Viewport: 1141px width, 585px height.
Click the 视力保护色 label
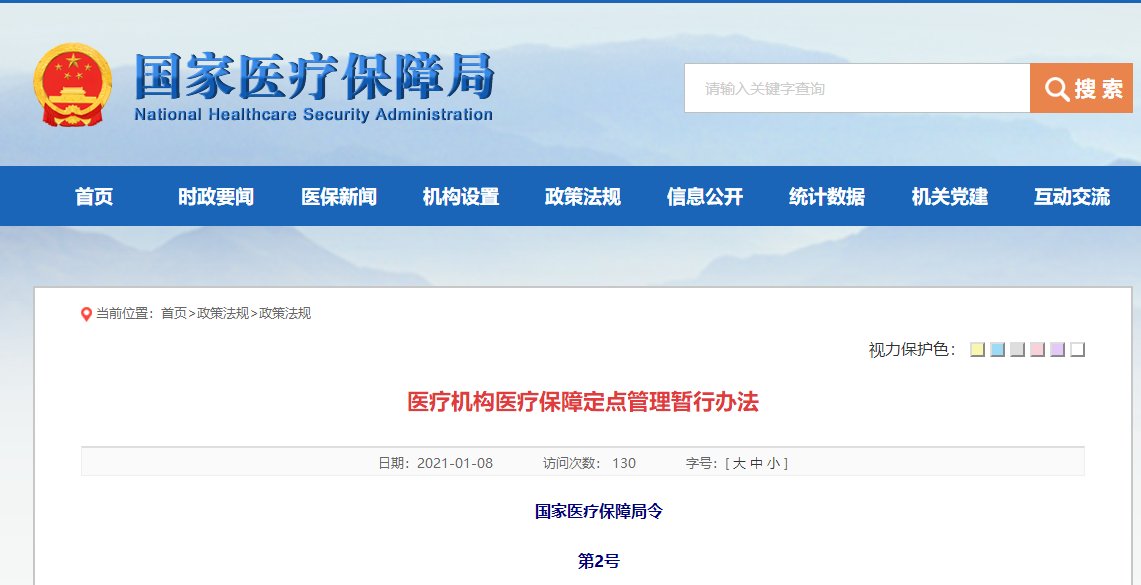coord(913,350)
